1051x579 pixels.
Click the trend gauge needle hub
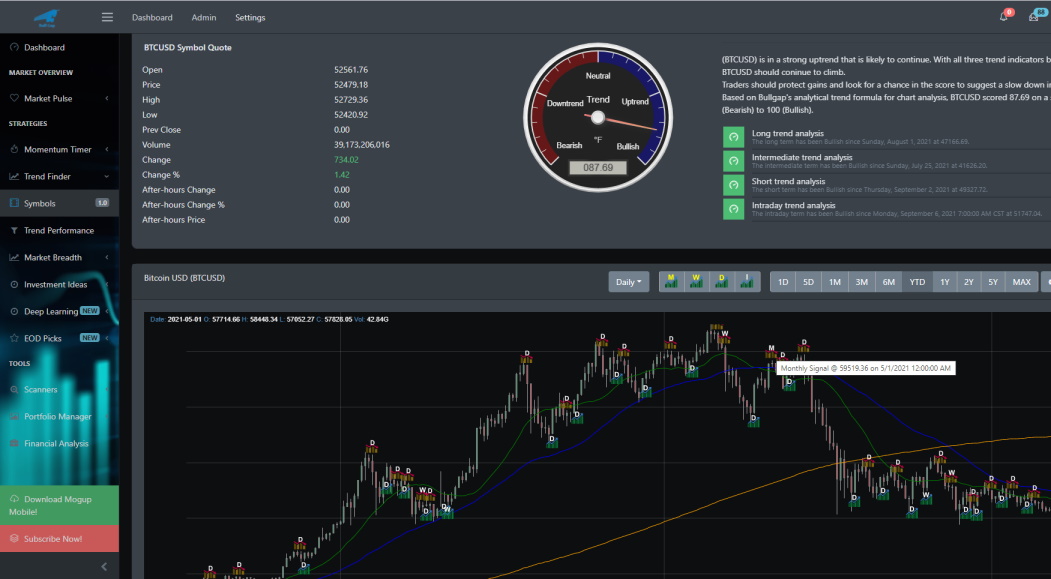[598, 118]
